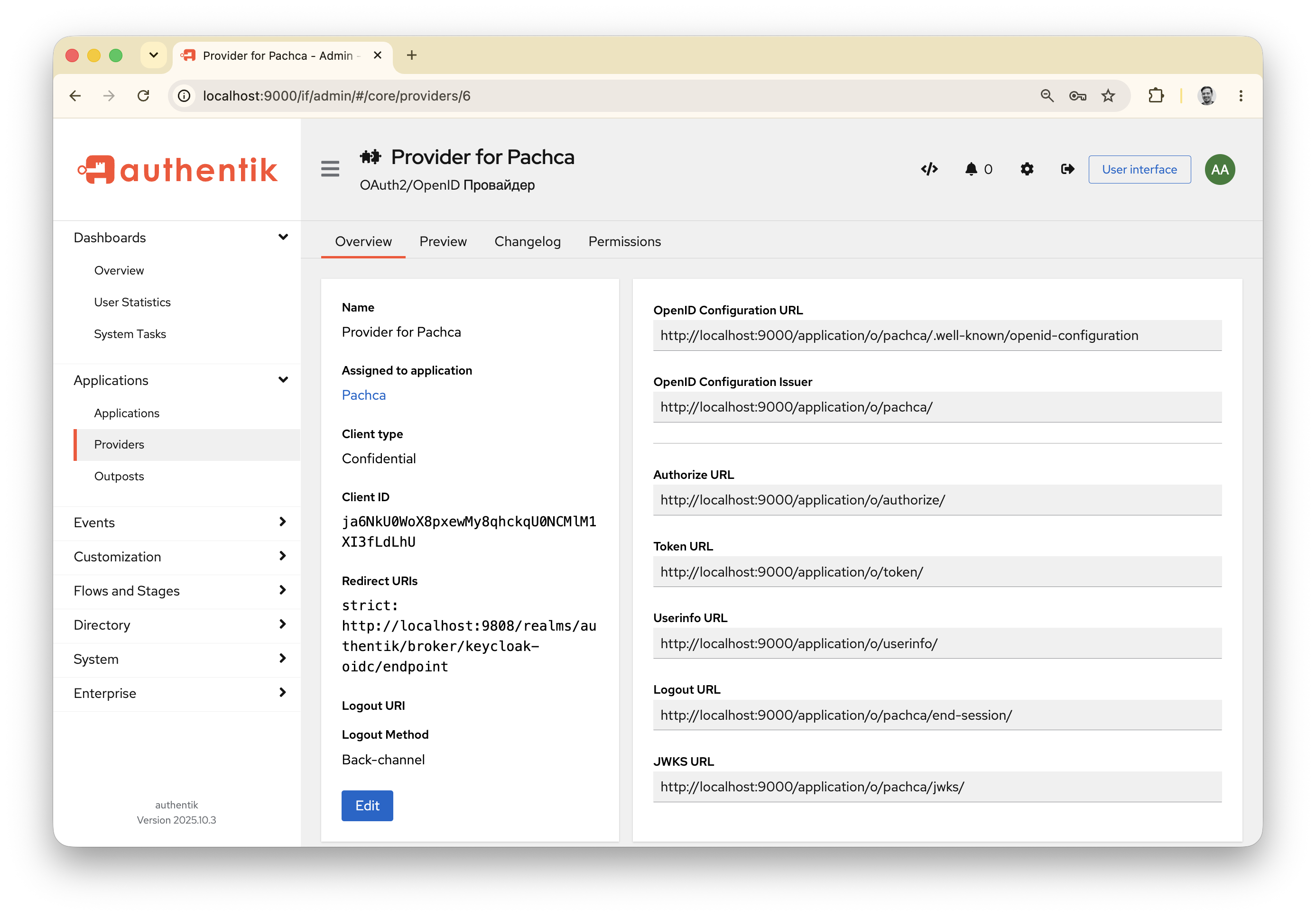Switch to the Overview tab
1316x917 pixels.
[x=363, y=241]
